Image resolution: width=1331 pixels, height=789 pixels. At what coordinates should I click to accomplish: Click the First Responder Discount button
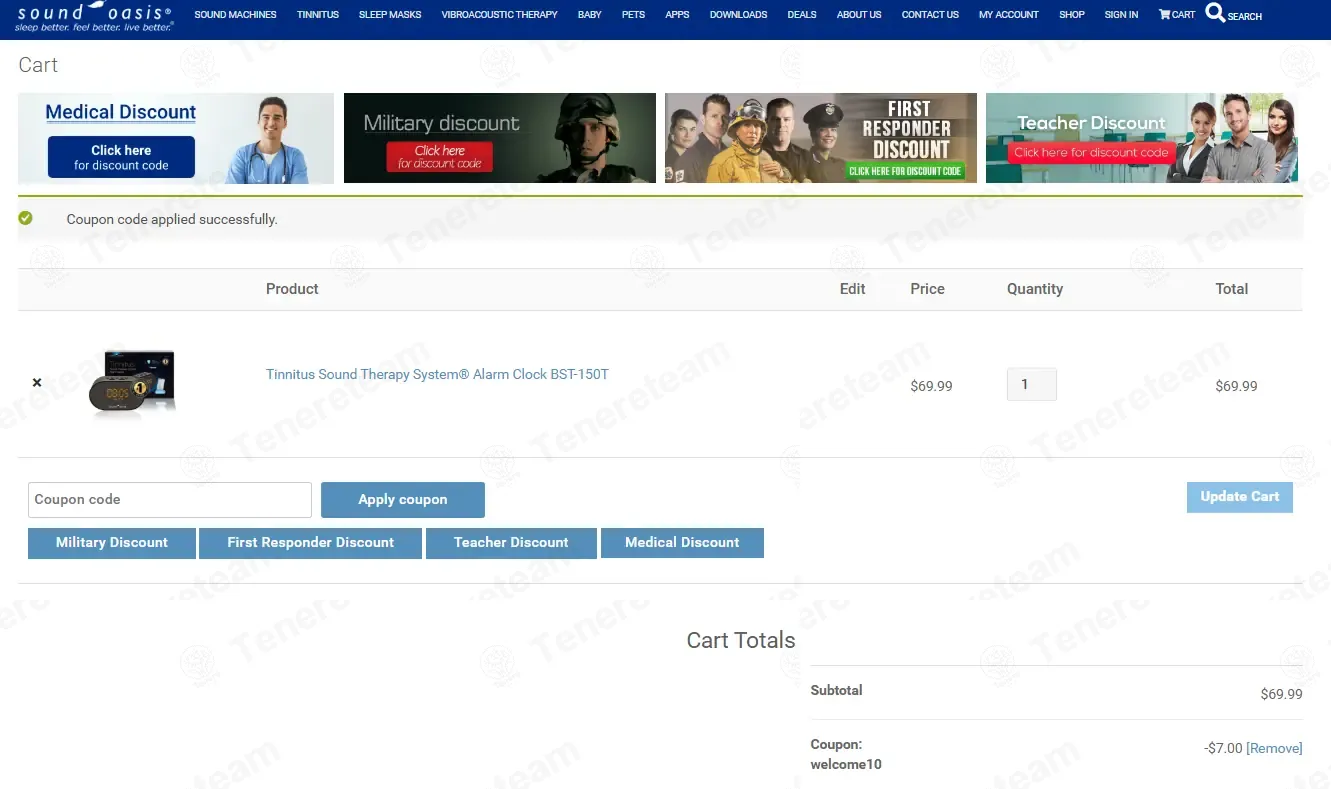311,543
